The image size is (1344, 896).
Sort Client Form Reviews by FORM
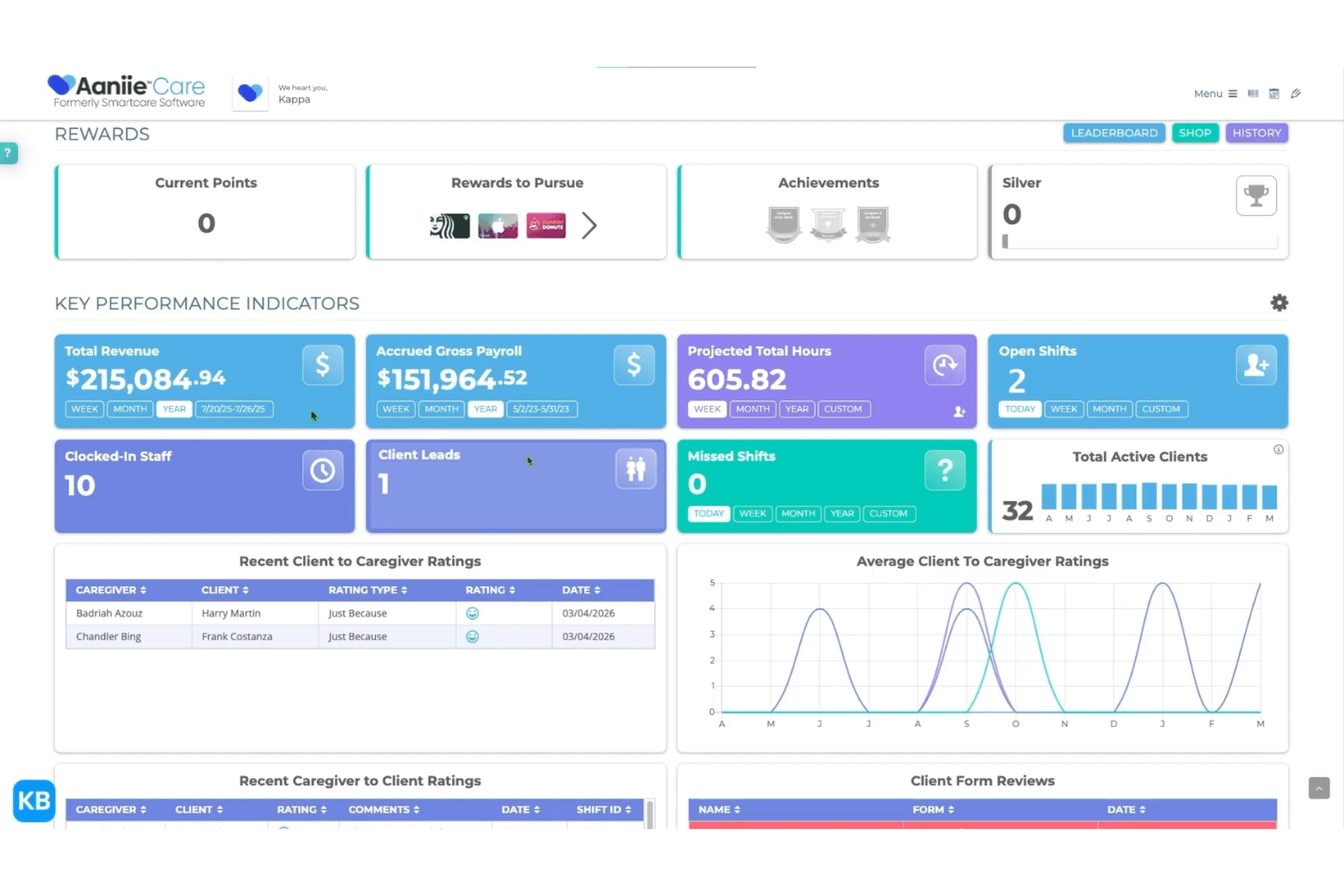pos(934,810)
